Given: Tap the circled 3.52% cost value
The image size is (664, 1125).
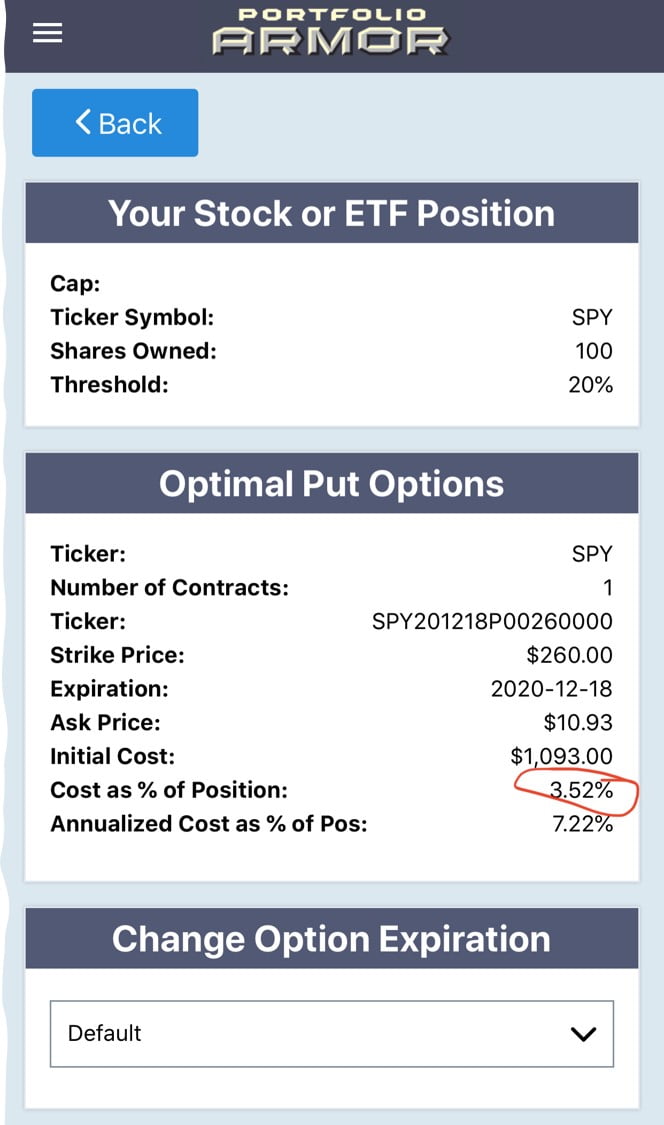Looking at the screenshot, I should click(x=581, y=791).
